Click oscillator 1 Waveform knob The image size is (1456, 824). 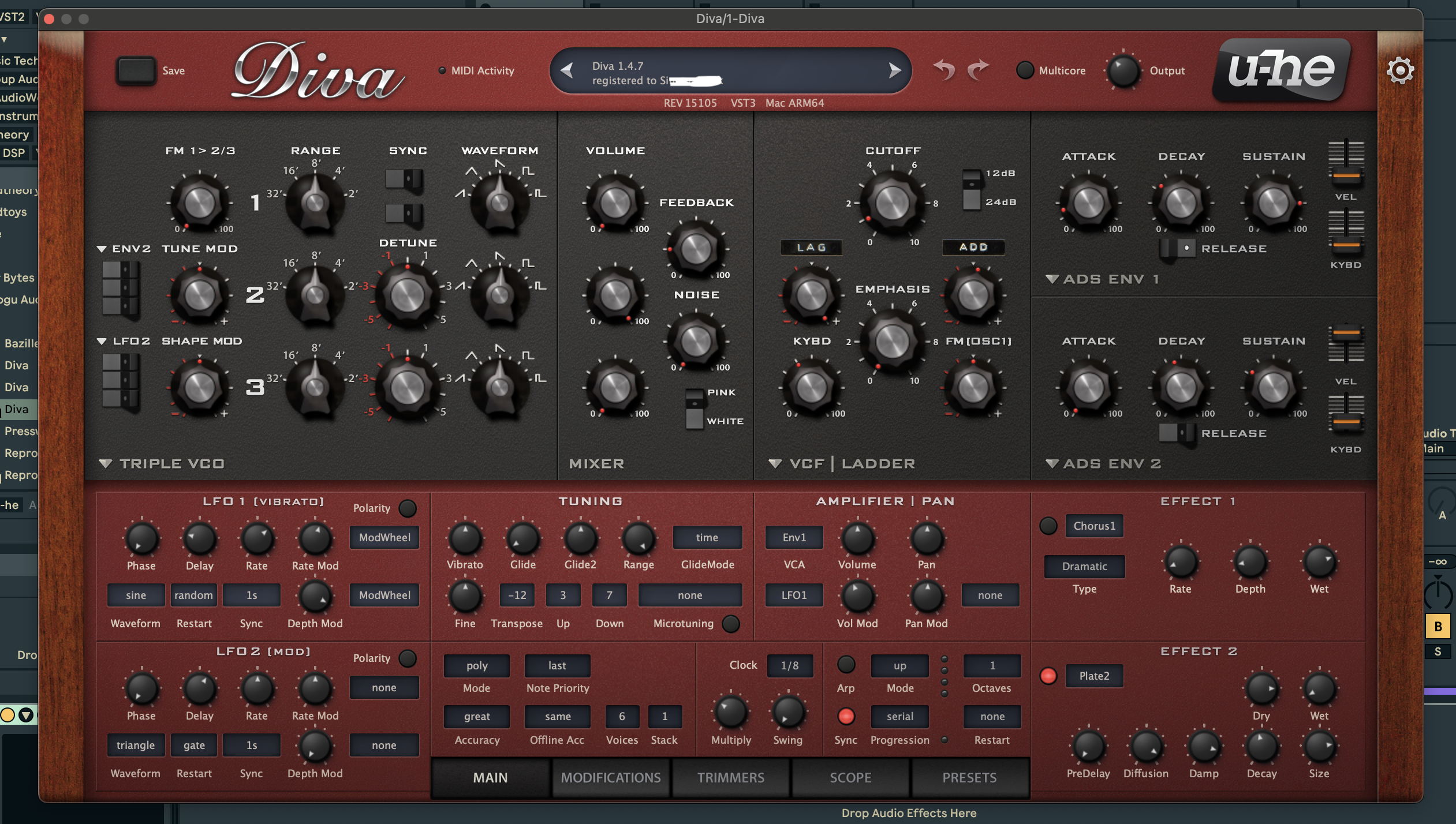500,203
